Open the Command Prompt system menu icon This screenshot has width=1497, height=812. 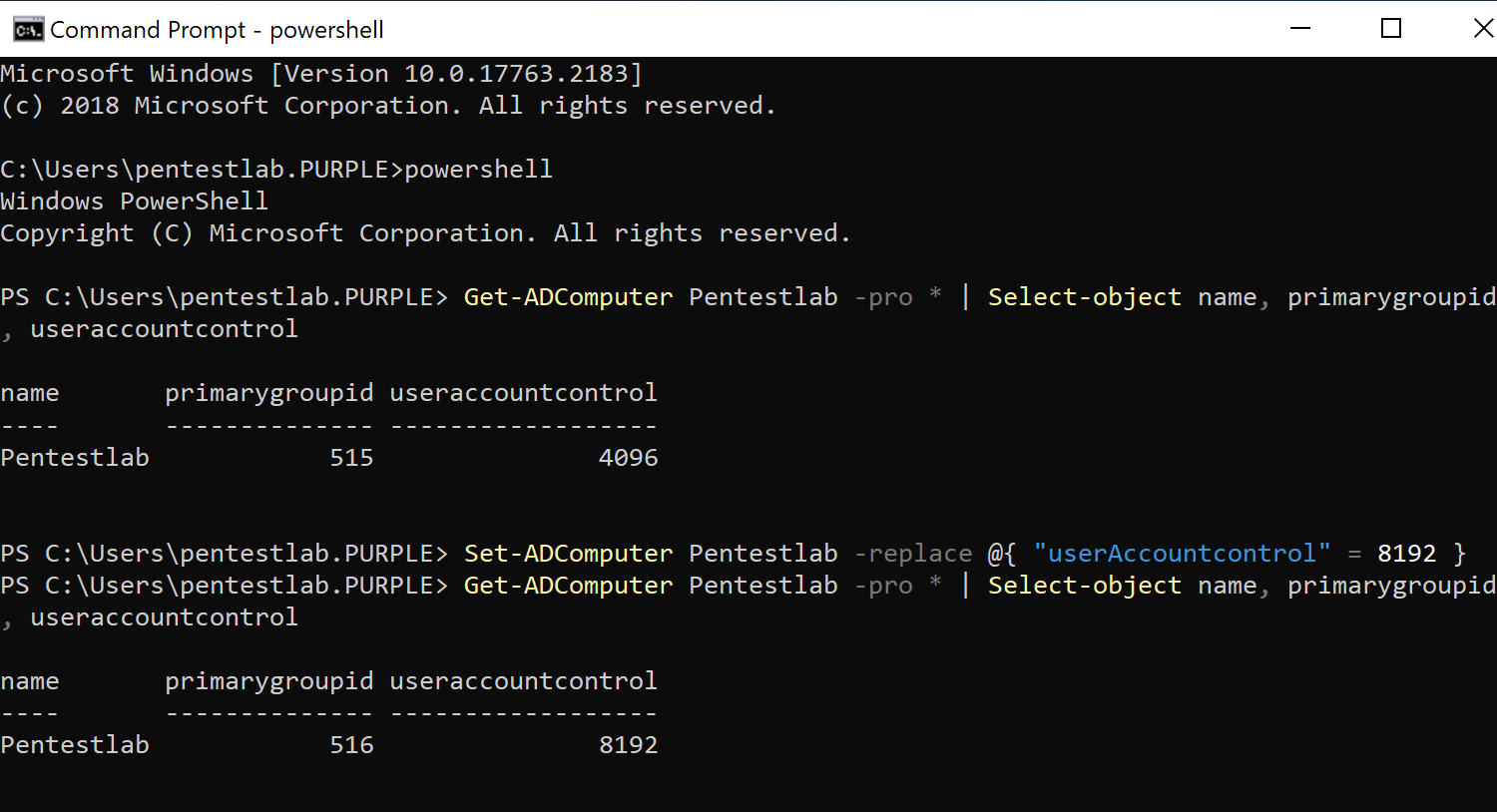[x=28, y=29]
